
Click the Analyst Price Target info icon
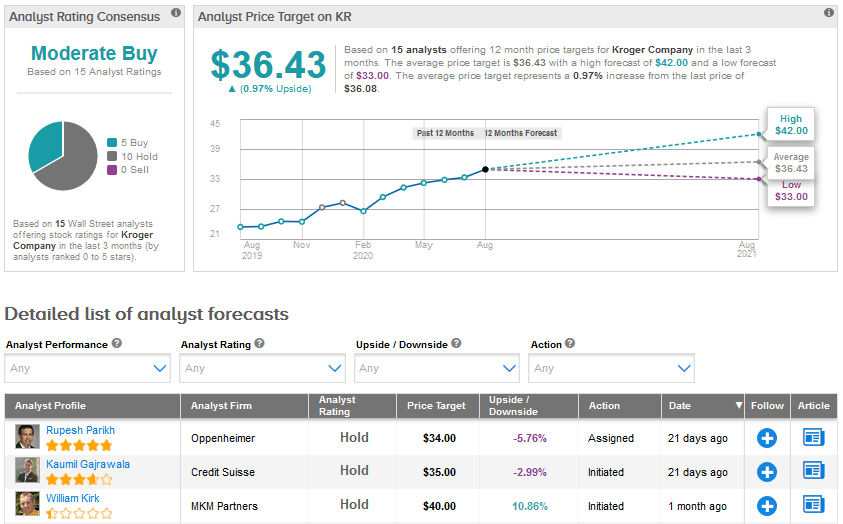click(x=828, y=13)
